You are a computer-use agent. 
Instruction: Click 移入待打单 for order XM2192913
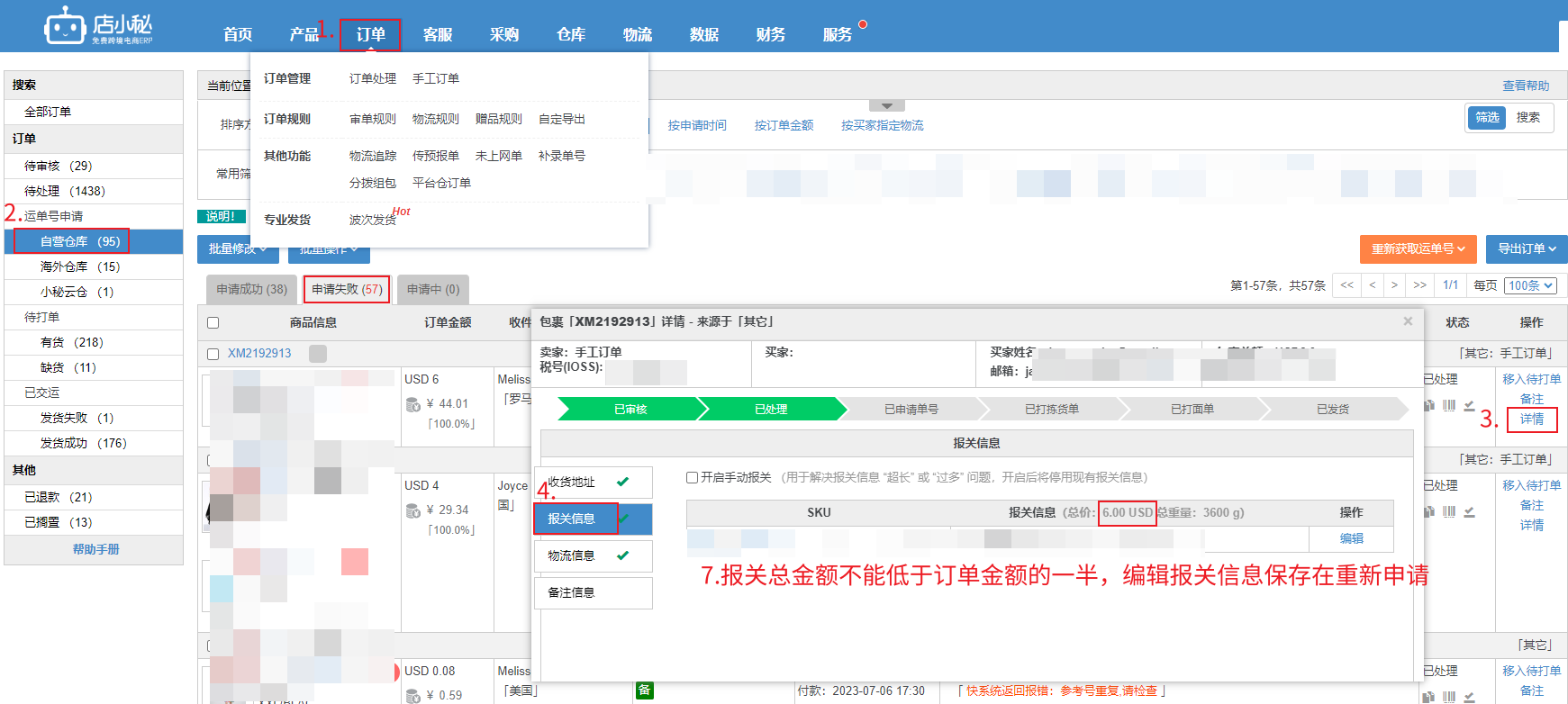(x=1532, y=379)
